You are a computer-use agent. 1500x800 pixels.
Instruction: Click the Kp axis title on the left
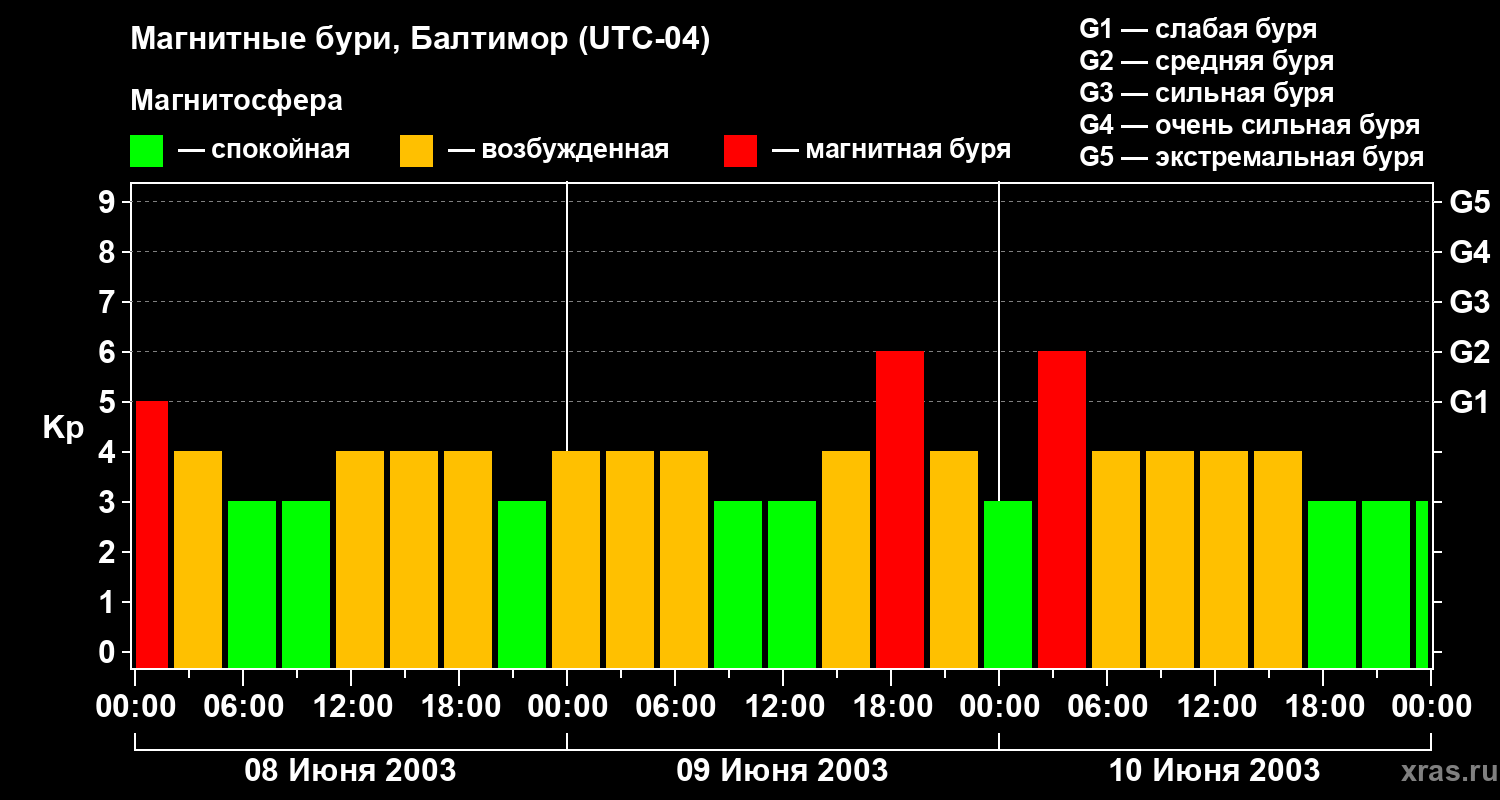click(x=63, y=428)
